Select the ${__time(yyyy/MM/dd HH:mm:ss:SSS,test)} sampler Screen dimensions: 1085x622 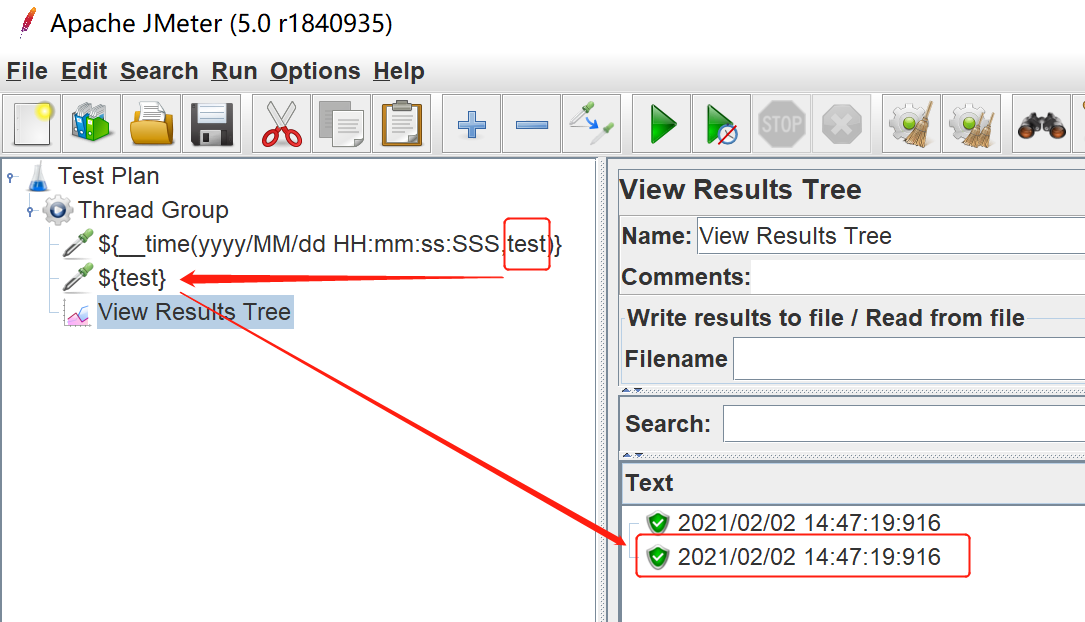pyautogui.click(x=330, y=244)
